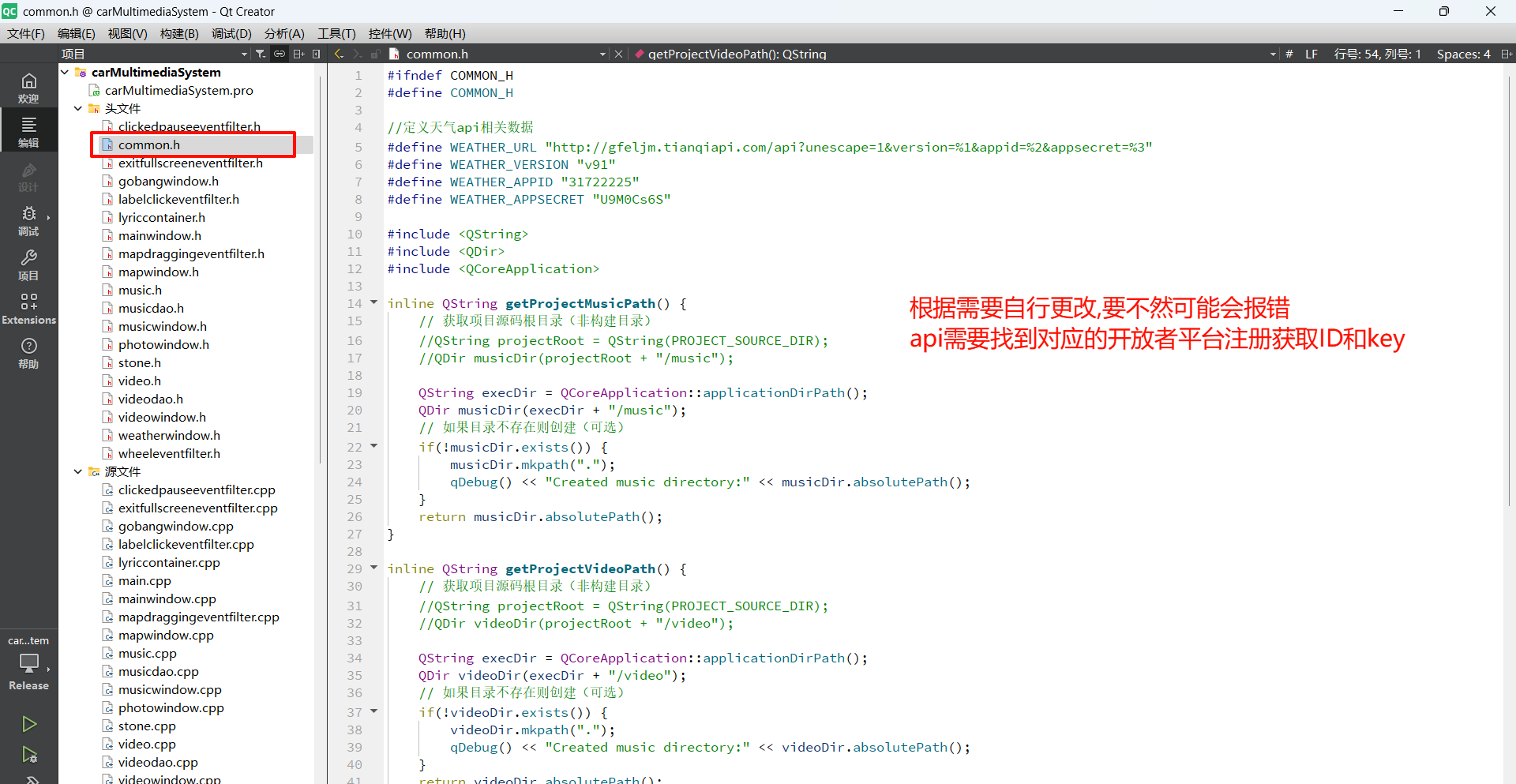Viewport: 1516px width, 784px height.
Task: Select mapwindow.cpp in the tree
Action: tap(166, 635)
